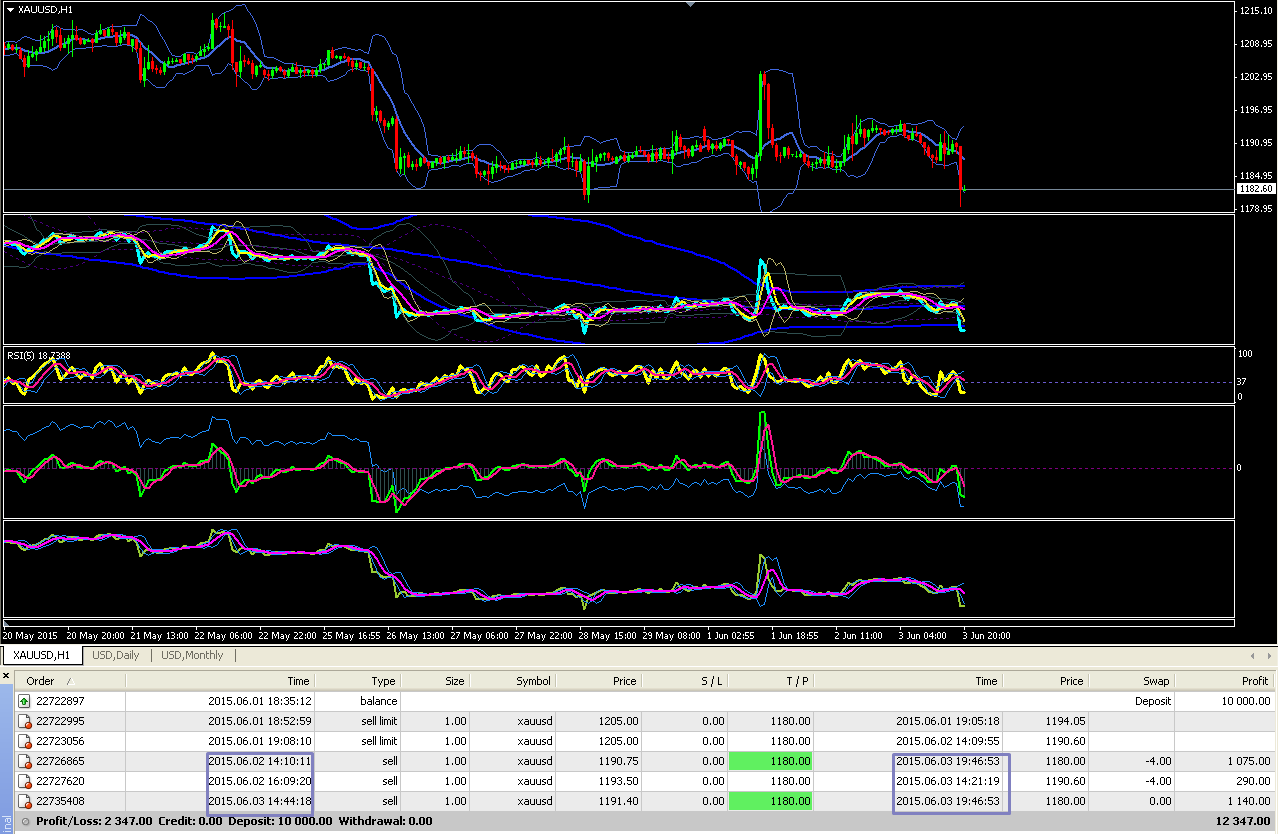Click the order icon for row 22722995
The width and height of the screenshot is (1278, 834).
24,721
